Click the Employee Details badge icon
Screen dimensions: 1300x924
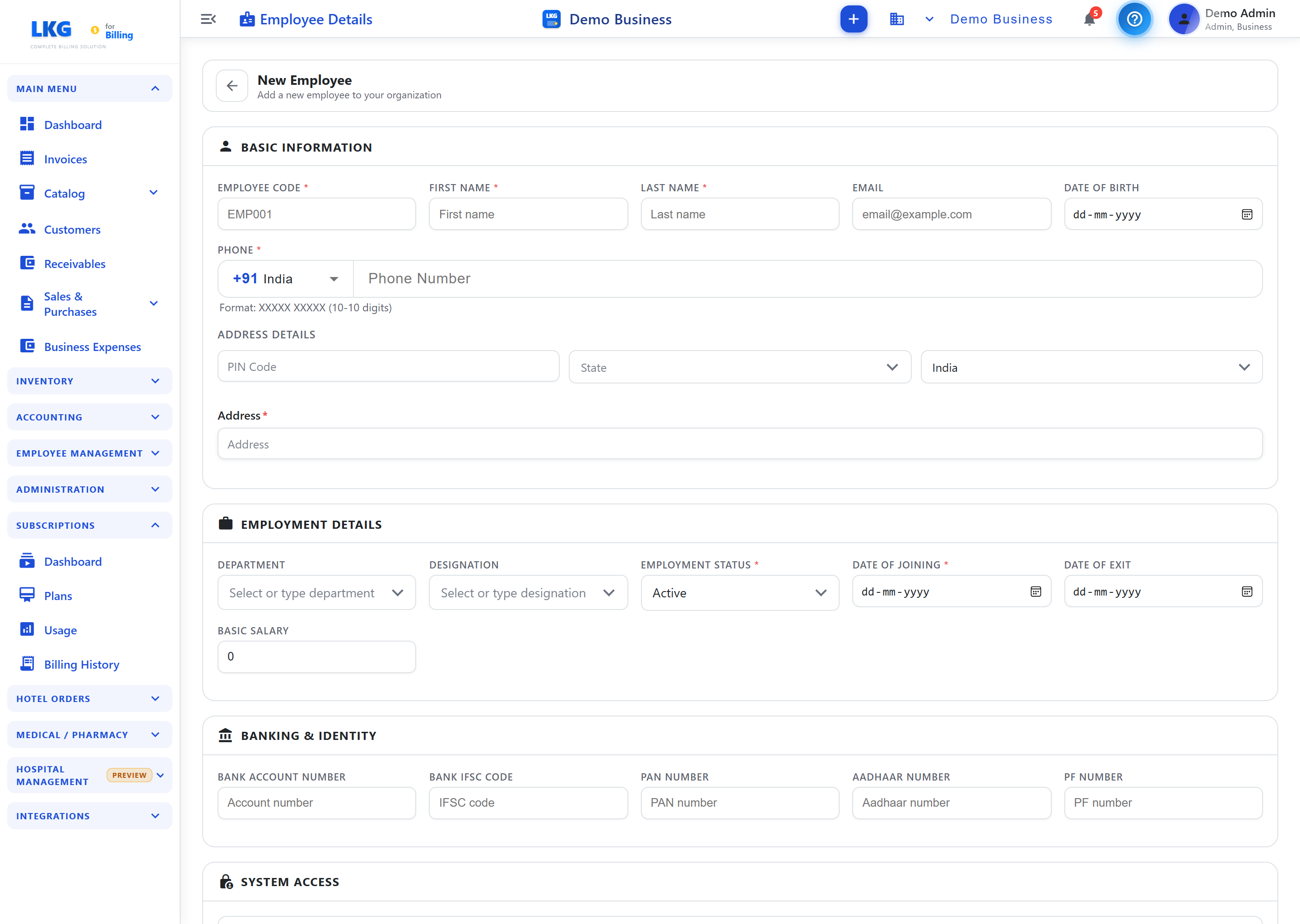click(246, 19)
